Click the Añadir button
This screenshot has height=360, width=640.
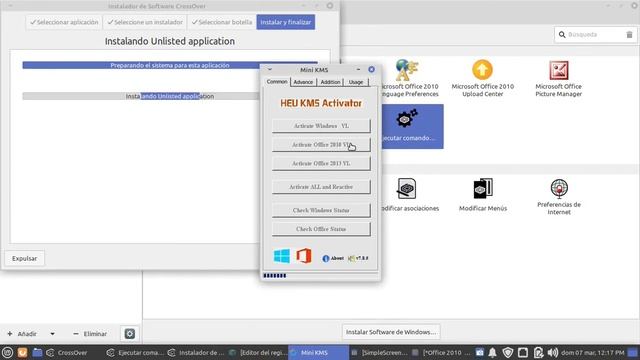tap(22, 334)
